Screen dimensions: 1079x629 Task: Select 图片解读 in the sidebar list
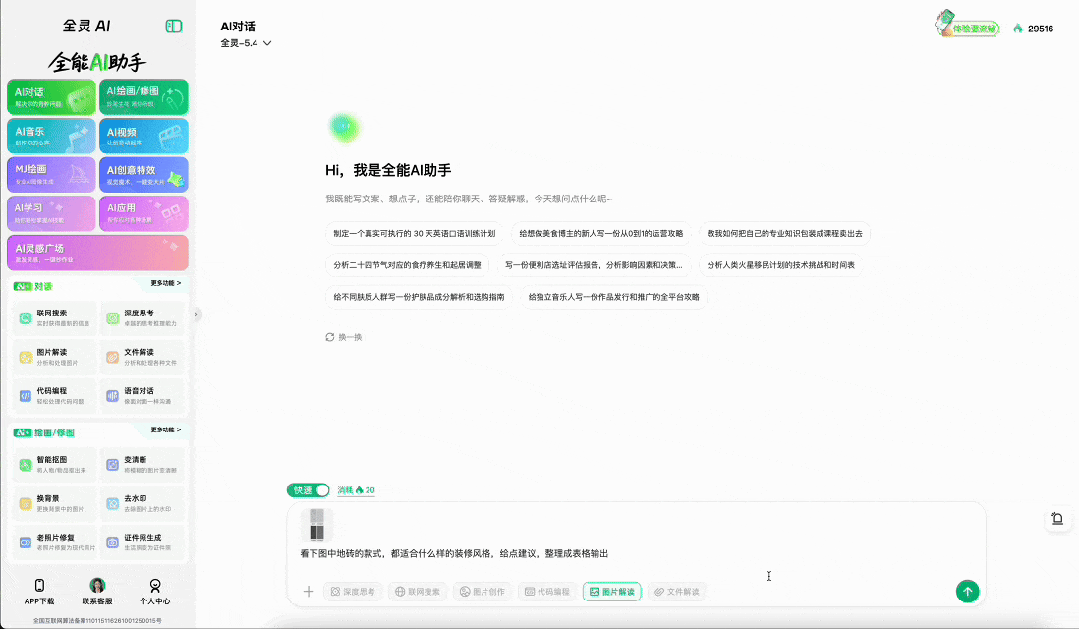click(55, 356)
